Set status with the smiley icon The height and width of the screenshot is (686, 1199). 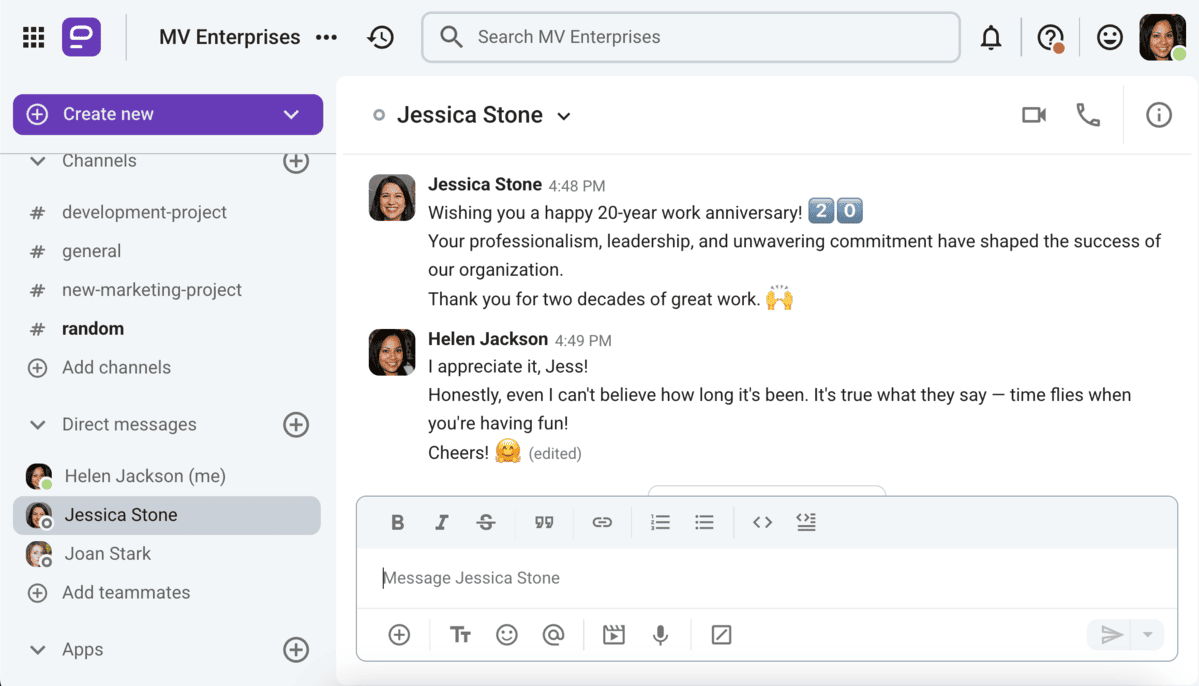coord(1110,37)
